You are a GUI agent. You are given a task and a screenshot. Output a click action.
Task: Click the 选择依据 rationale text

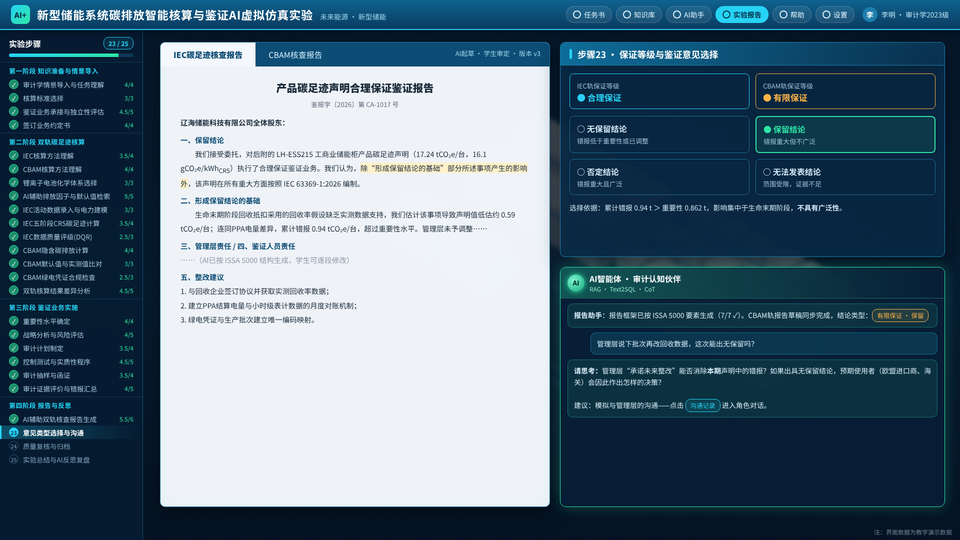point(707,208)
